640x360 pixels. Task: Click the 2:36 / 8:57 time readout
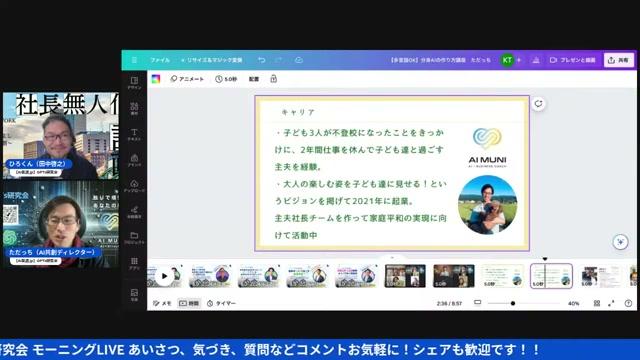coord(449,303)
